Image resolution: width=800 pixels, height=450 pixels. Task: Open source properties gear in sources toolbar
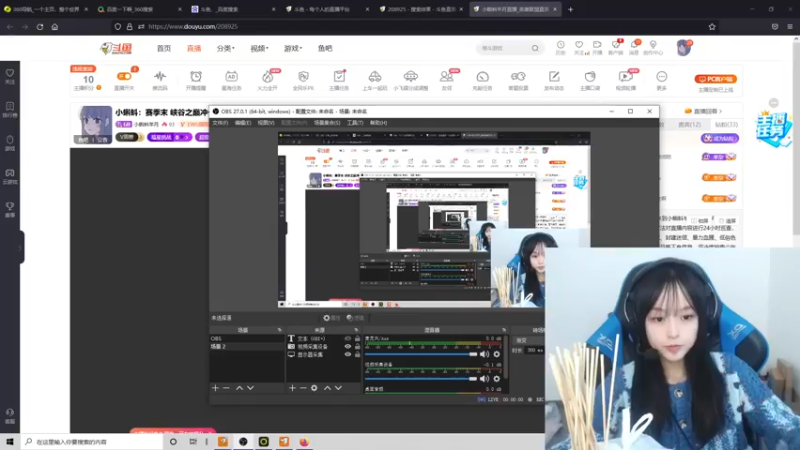(x=314, y=388)
